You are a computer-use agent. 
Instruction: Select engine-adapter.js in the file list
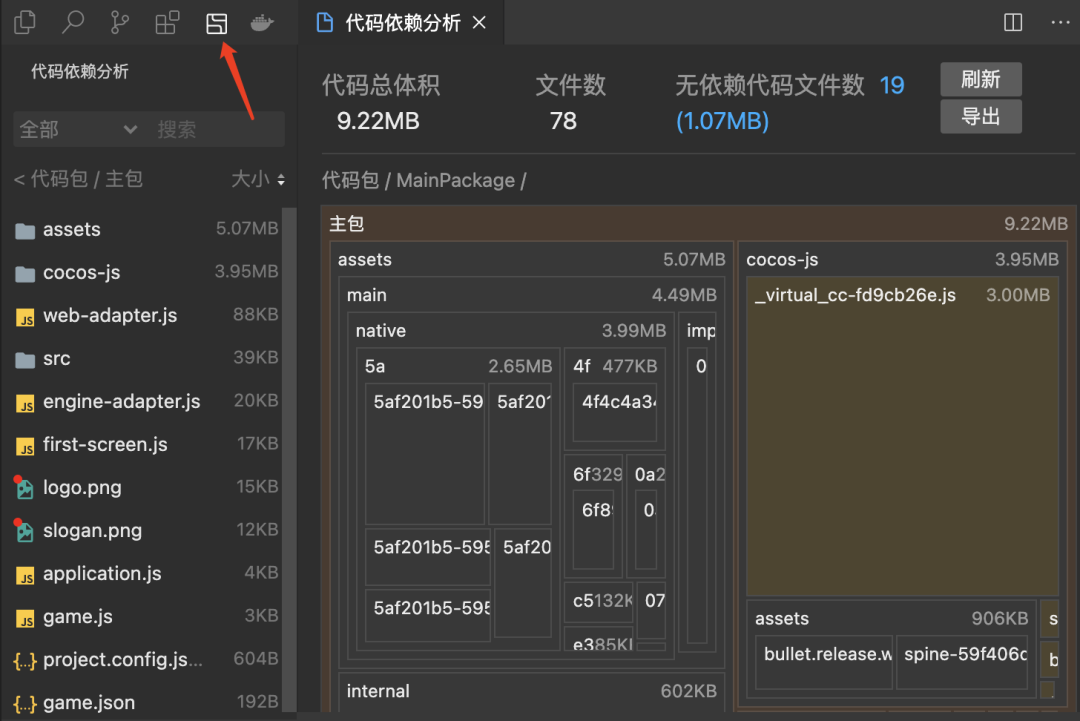tap(147, 401)
